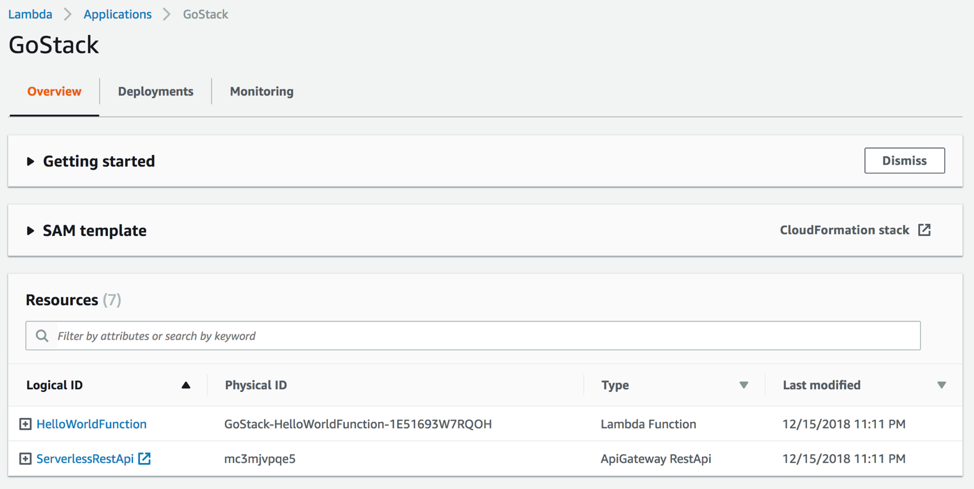The image size is (974, 489).
Task: Focus the resources filter search field
Action: click(480, 336)
